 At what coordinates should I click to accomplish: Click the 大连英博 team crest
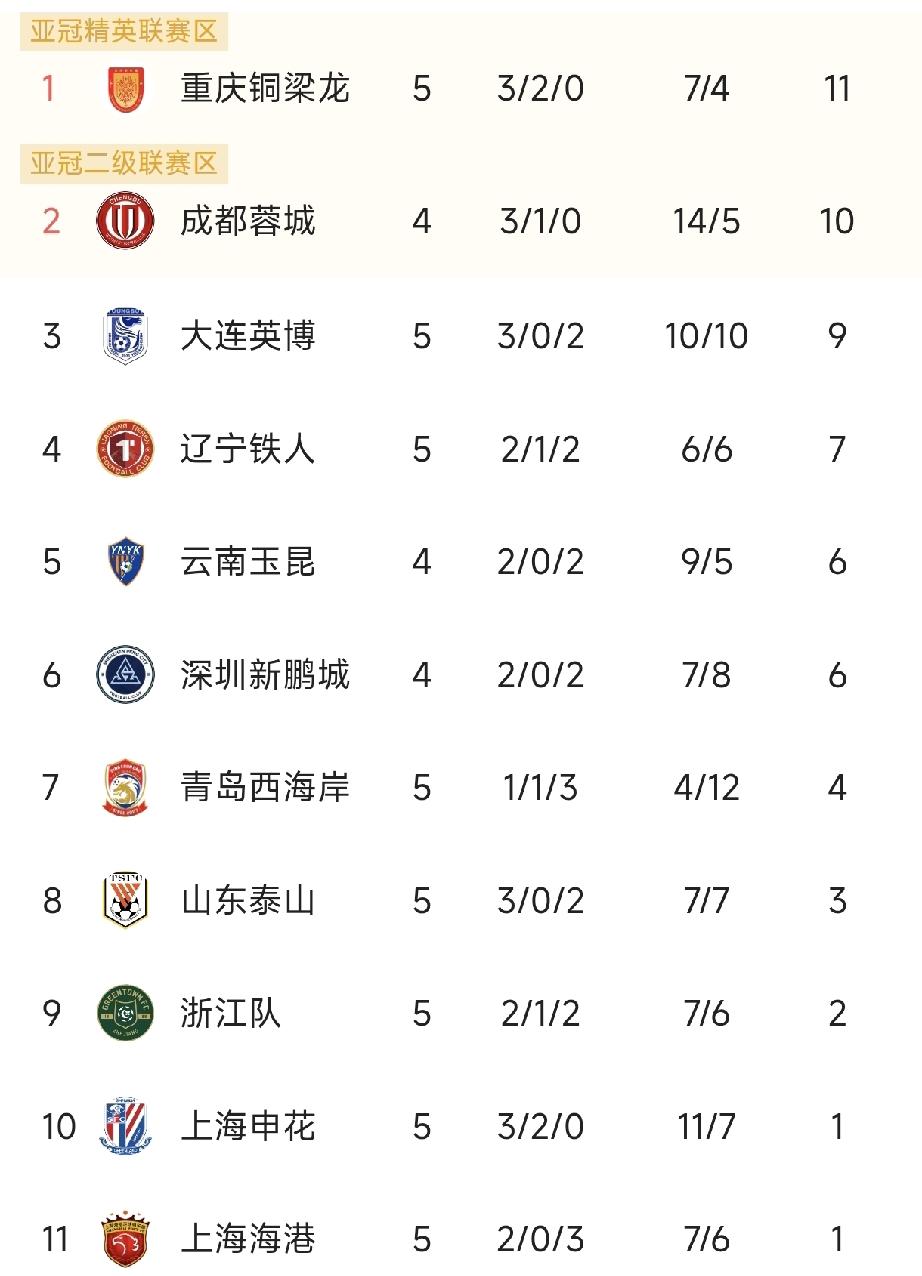[125, 336]
